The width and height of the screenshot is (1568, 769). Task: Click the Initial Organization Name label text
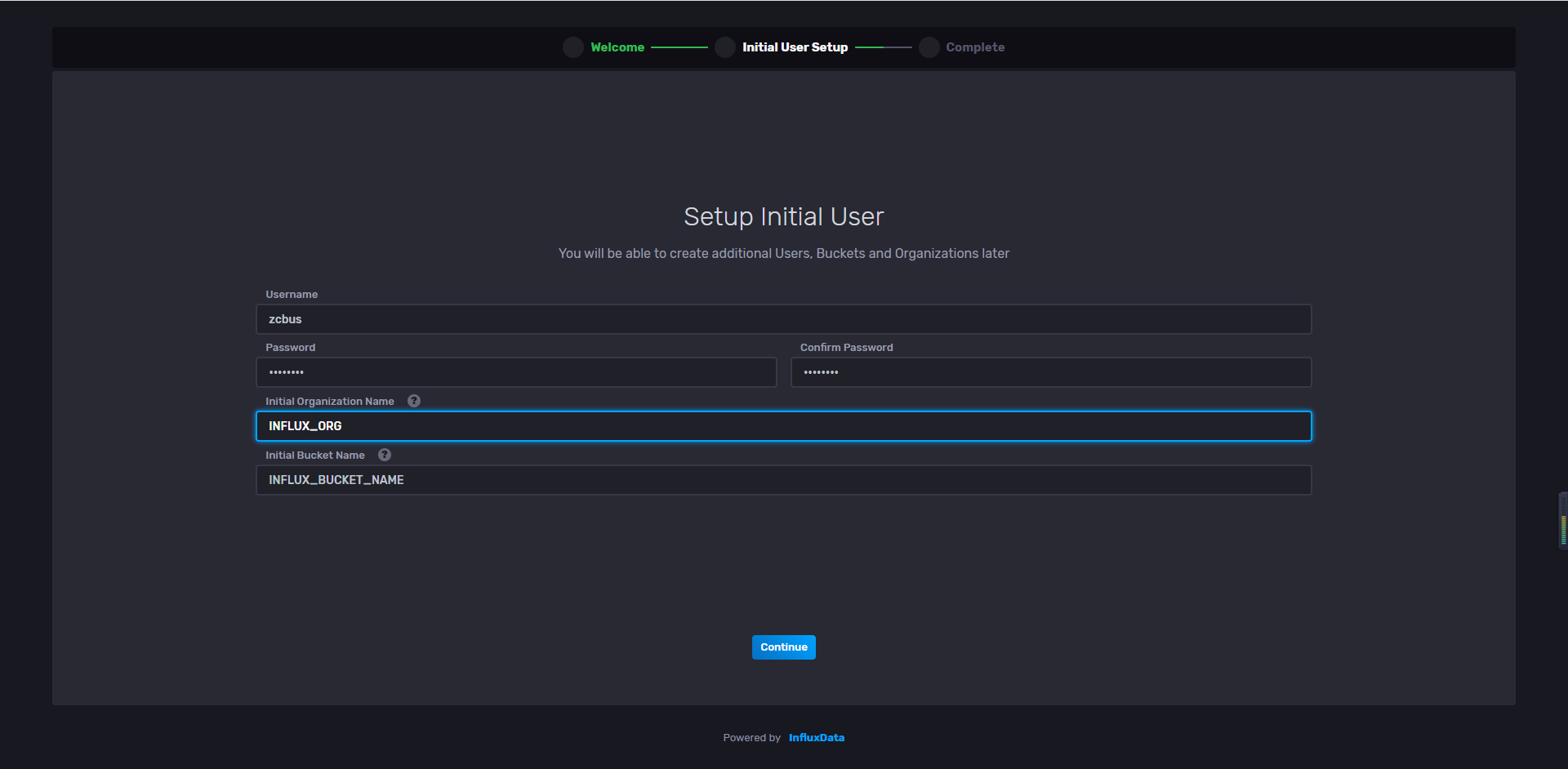[330, 401]
